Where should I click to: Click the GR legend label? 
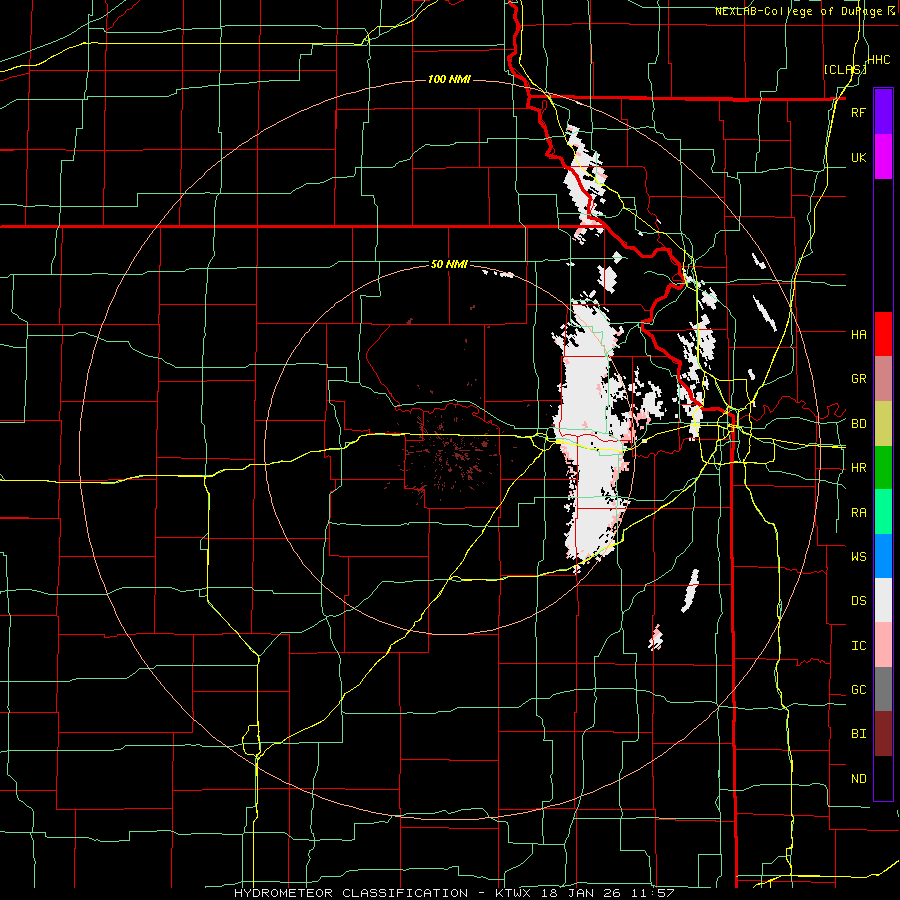(858, 379)
